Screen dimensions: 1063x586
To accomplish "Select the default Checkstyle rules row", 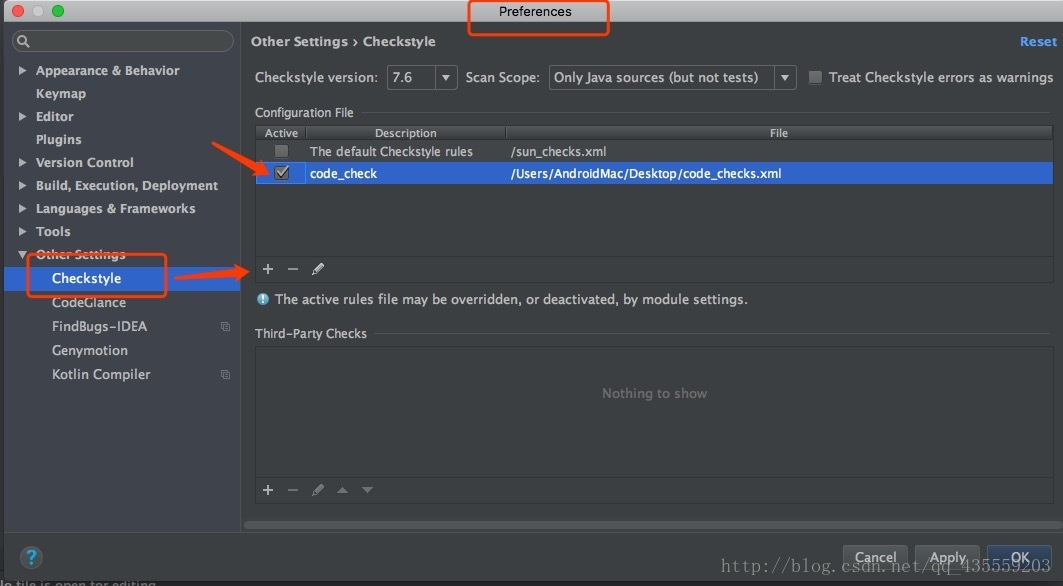I will (x=654, y=151).
